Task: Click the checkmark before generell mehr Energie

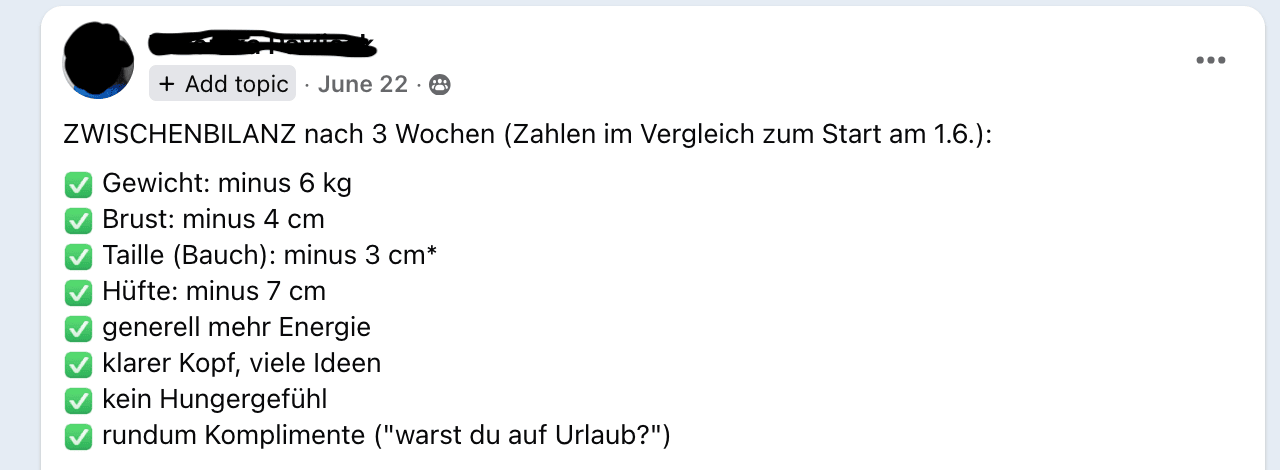Action: [78, 328]
